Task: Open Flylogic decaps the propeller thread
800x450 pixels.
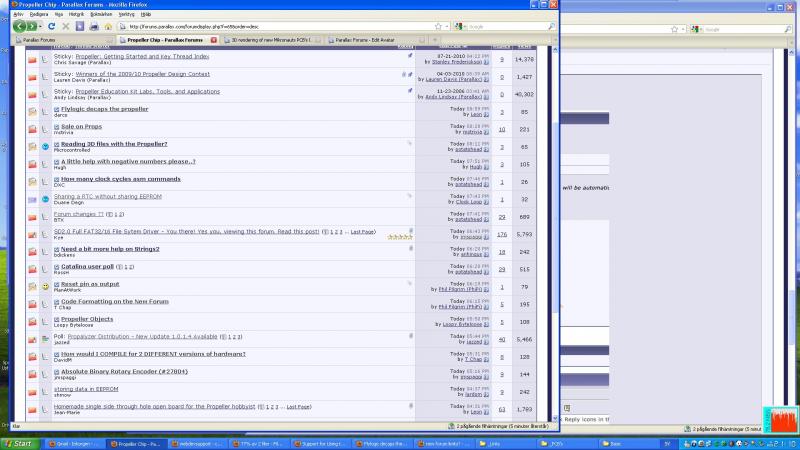Action: pyautogui.click(x=105, y=109)
